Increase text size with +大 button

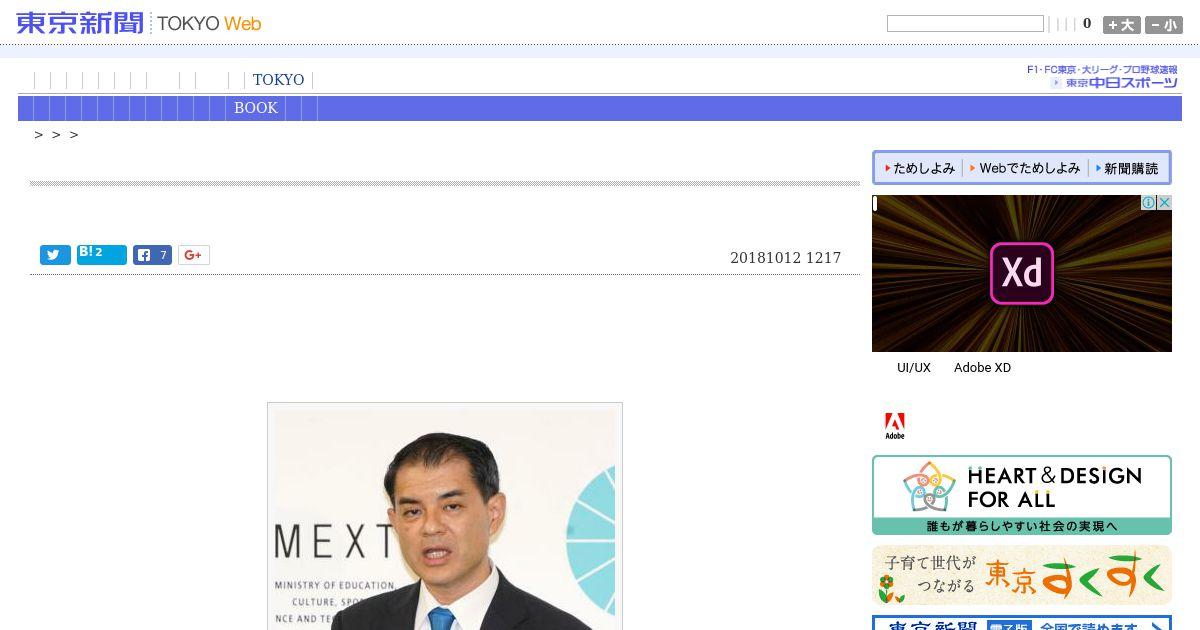click(x=1122, y=25)
